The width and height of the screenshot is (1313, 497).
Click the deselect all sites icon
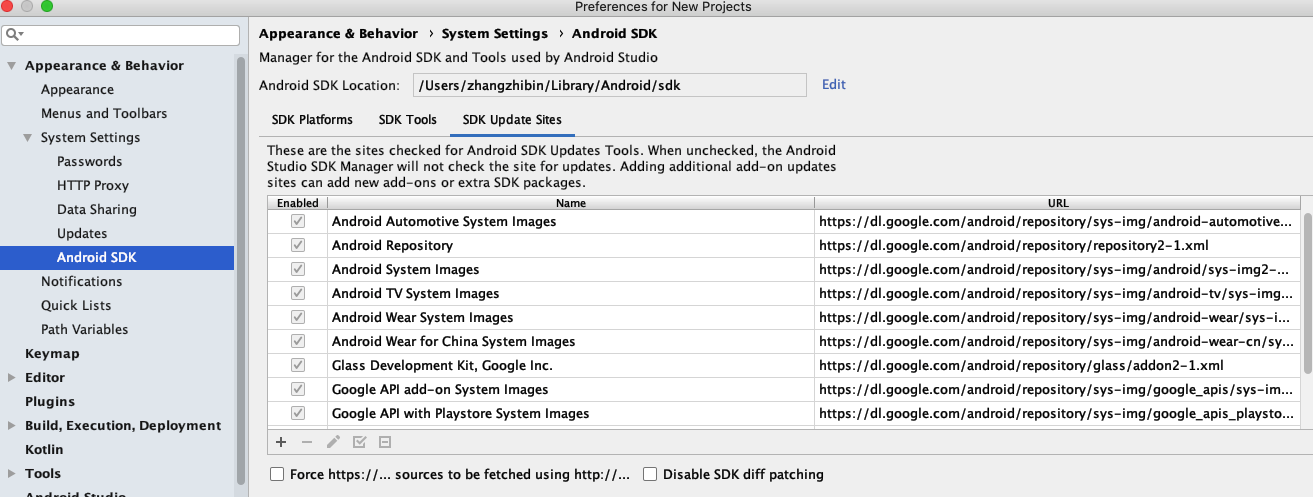tap(385, 442)
